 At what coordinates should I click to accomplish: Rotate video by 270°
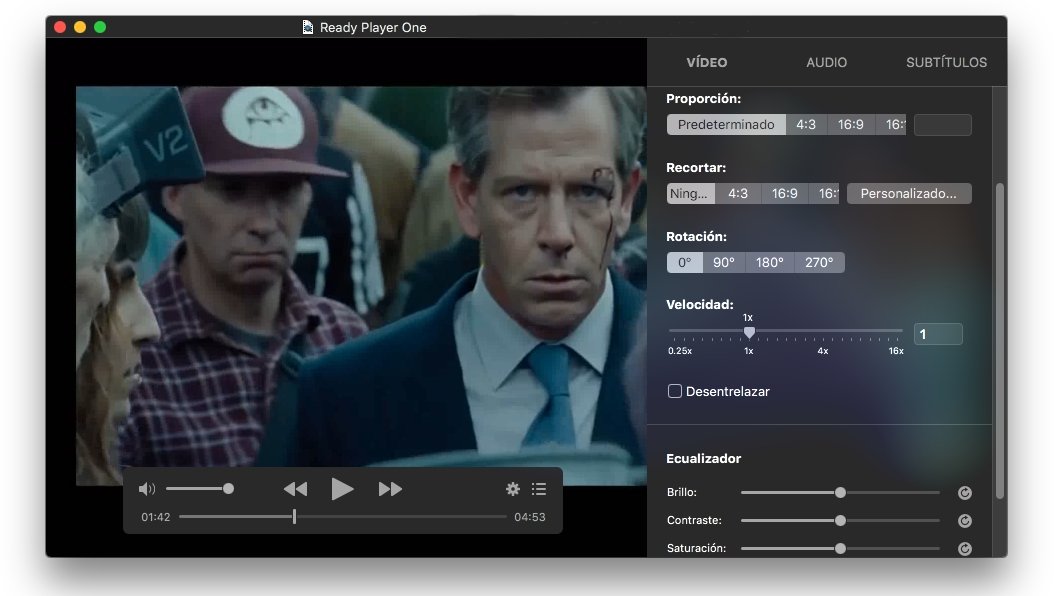[x=819, y=263]
